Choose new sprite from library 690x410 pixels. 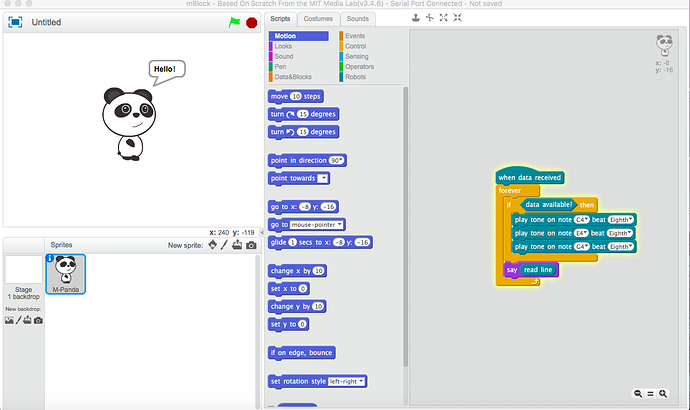pos(213,245)
